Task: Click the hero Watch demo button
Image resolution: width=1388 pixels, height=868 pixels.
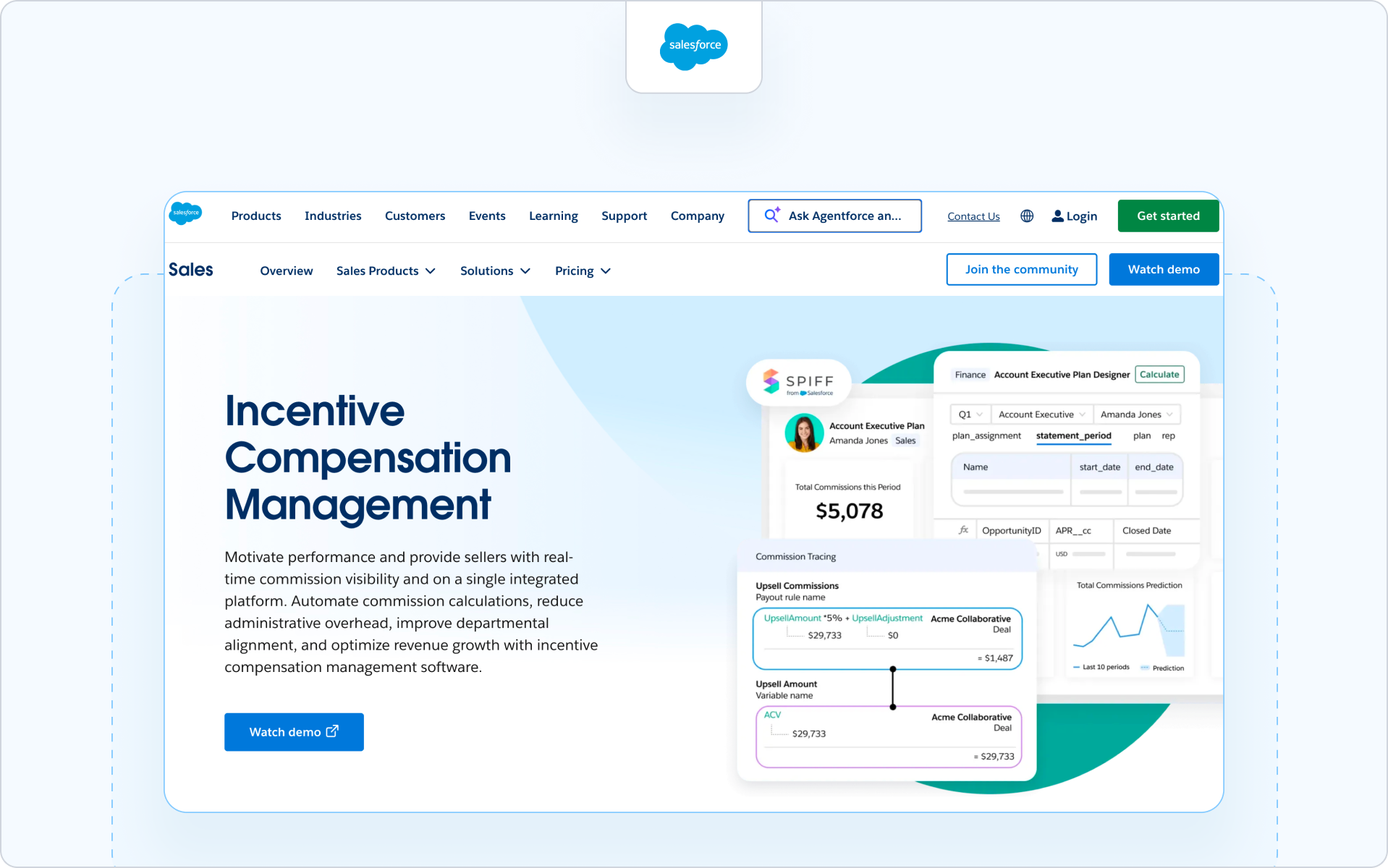Action: coord(294,732)
